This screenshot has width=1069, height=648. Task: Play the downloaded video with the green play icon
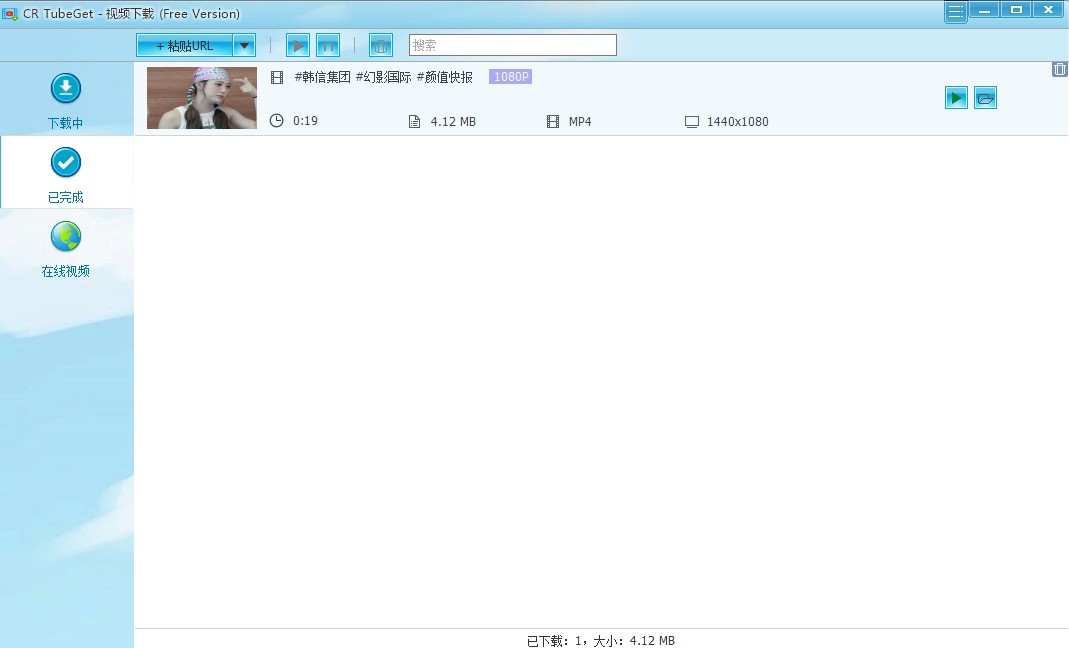[956, 98]
